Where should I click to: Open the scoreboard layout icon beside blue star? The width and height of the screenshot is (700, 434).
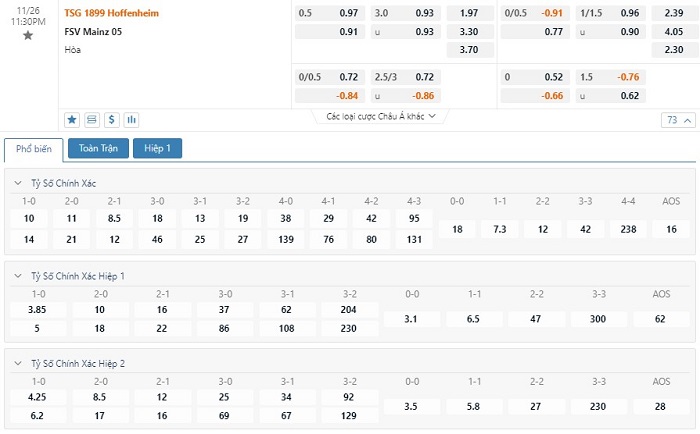(x=92, y=120)
